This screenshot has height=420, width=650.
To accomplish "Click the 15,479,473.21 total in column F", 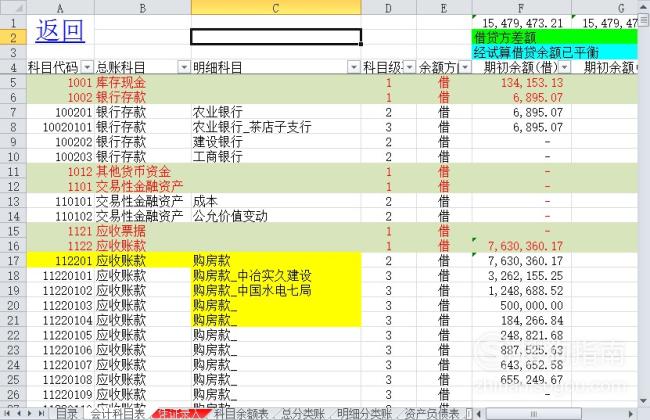I will [x=521, y=23].
